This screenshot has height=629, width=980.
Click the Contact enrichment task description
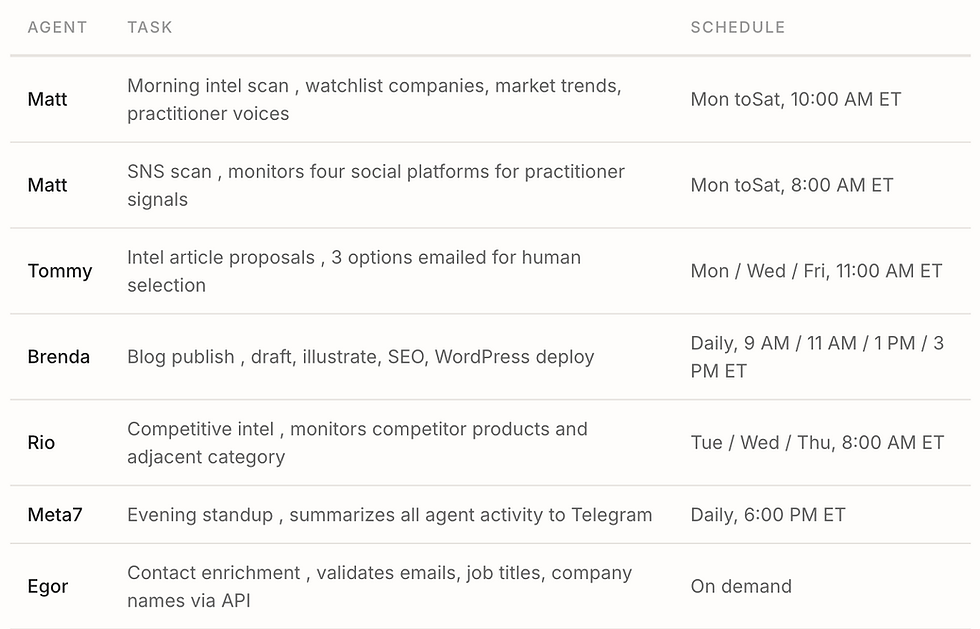[x=379, y=587]
